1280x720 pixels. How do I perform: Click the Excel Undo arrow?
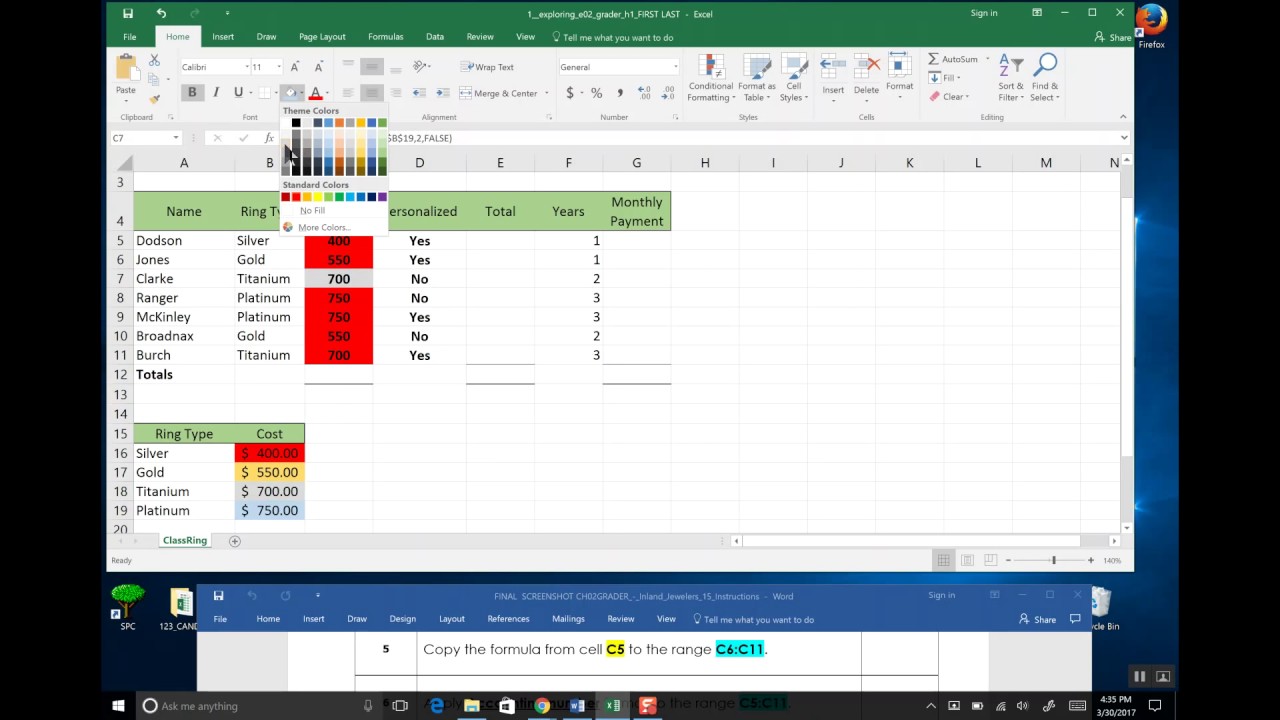(x=161, y=13)
